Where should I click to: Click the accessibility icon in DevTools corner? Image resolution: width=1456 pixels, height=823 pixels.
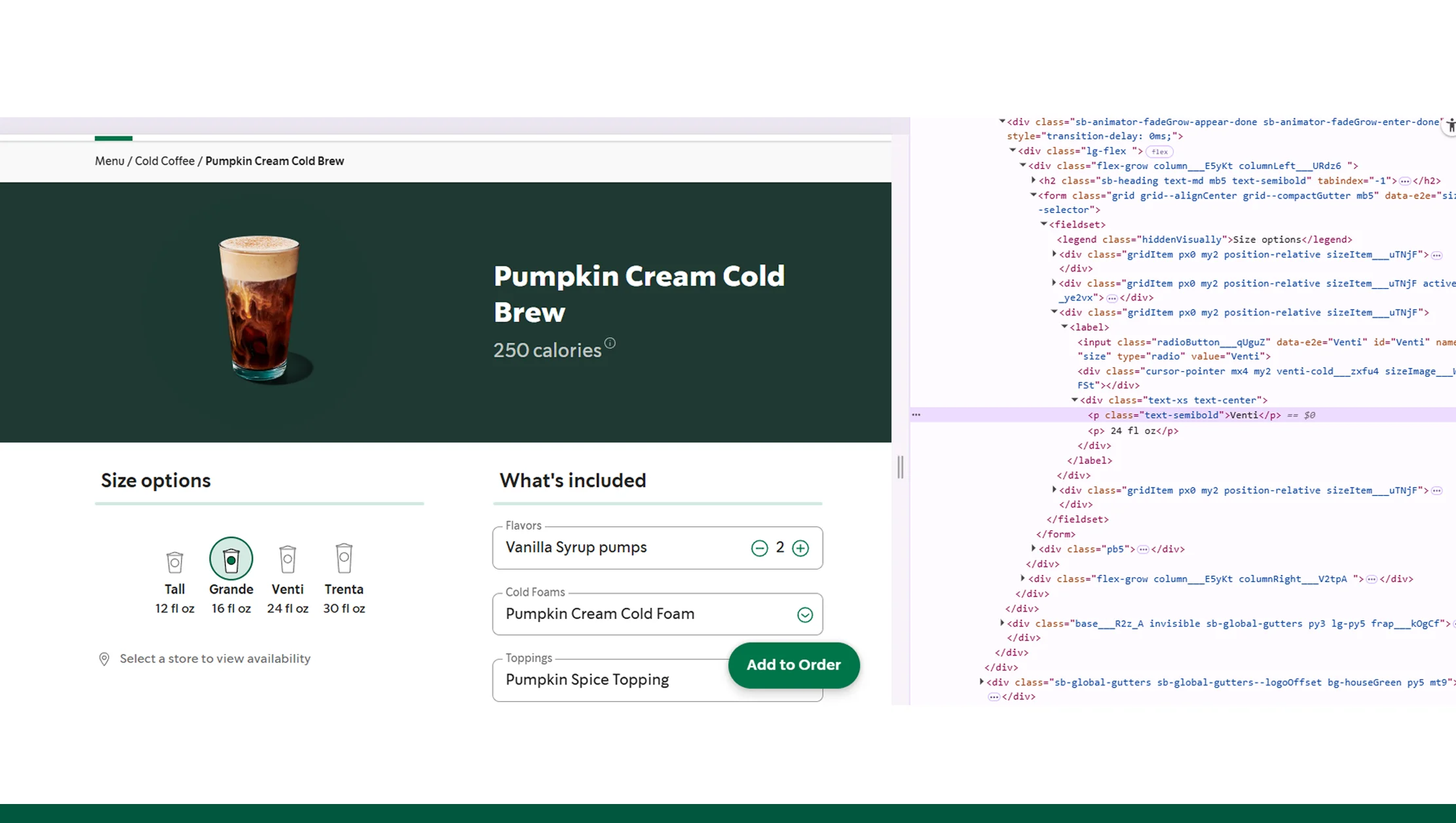coord(1450,126)
